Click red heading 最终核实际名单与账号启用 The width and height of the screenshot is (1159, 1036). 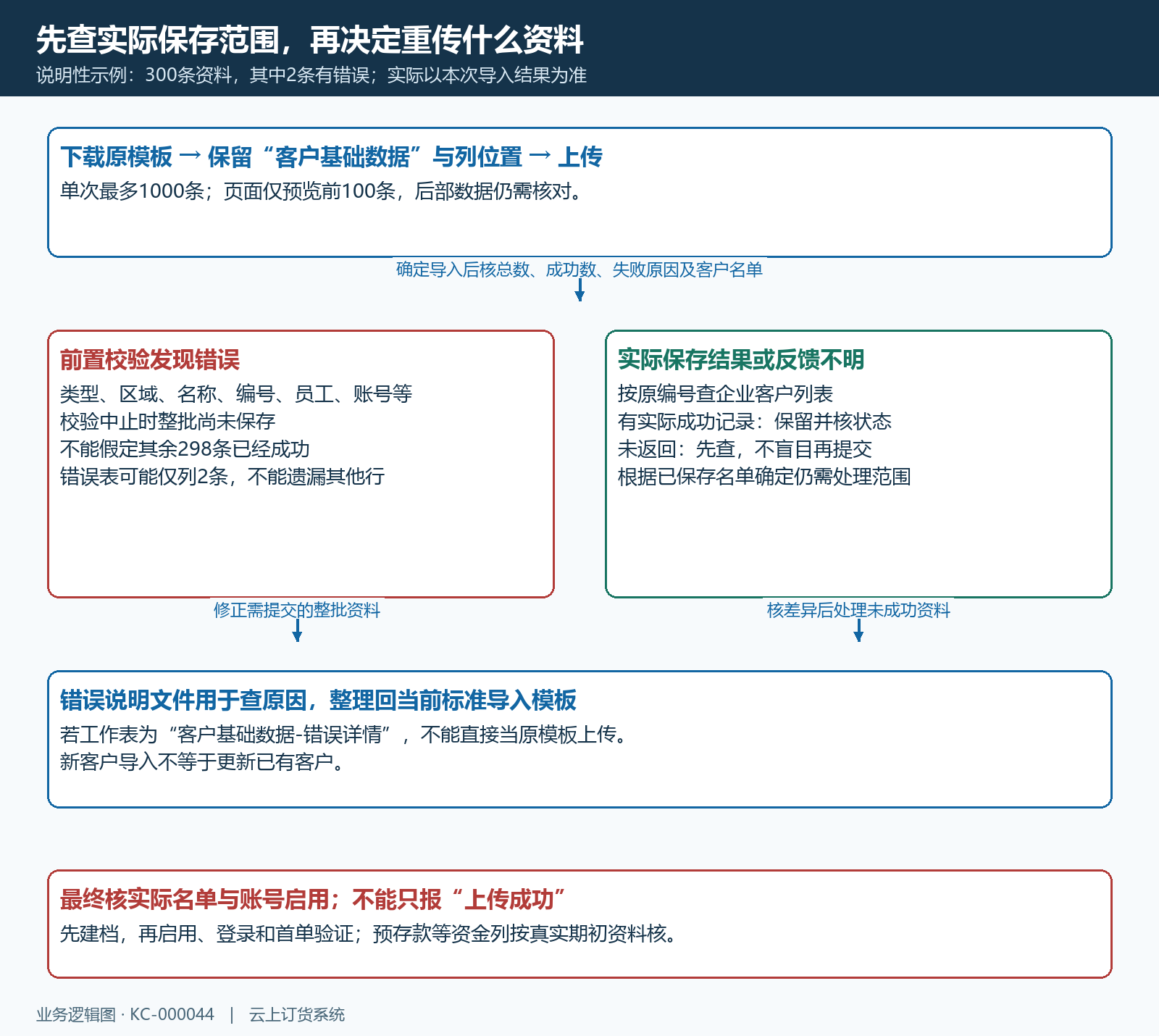point(311,899)
